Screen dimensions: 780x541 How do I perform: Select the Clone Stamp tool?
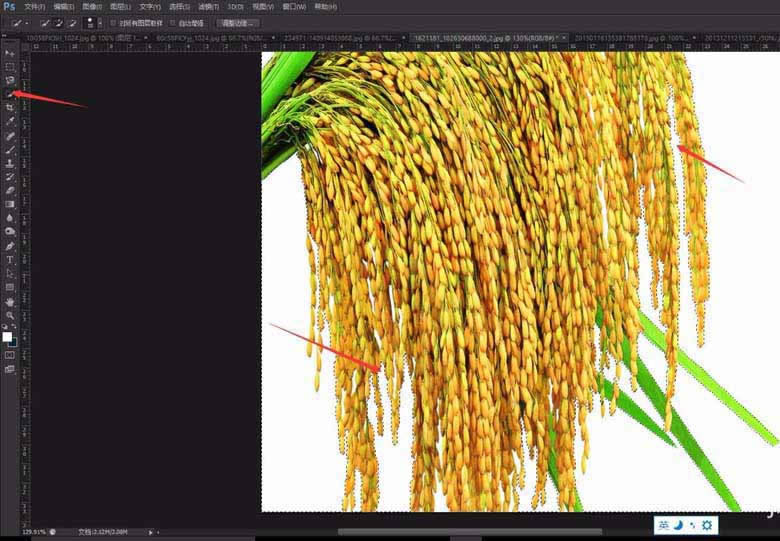(x=9, y=163)
